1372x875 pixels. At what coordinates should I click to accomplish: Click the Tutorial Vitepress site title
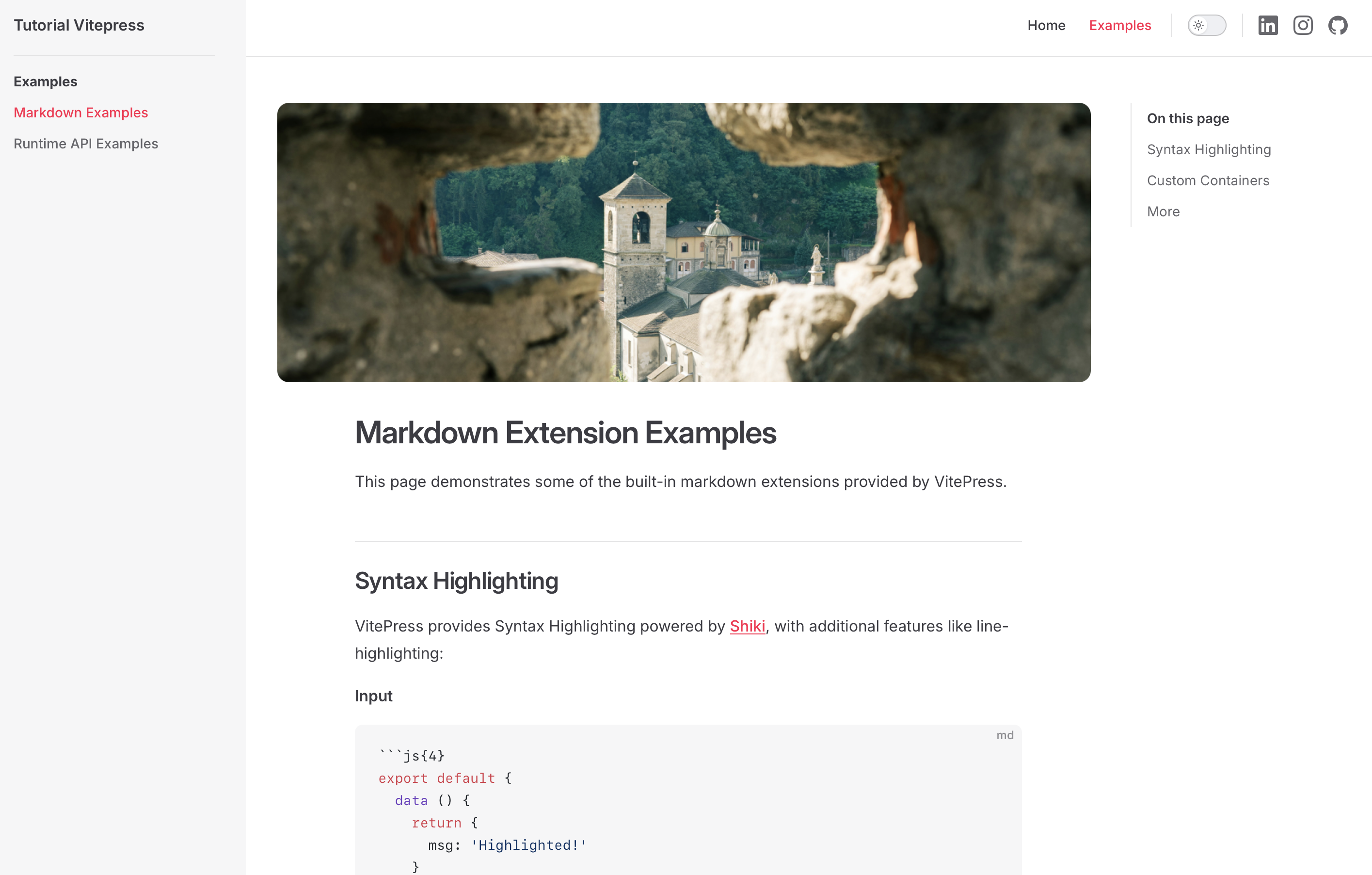[79, 25]
